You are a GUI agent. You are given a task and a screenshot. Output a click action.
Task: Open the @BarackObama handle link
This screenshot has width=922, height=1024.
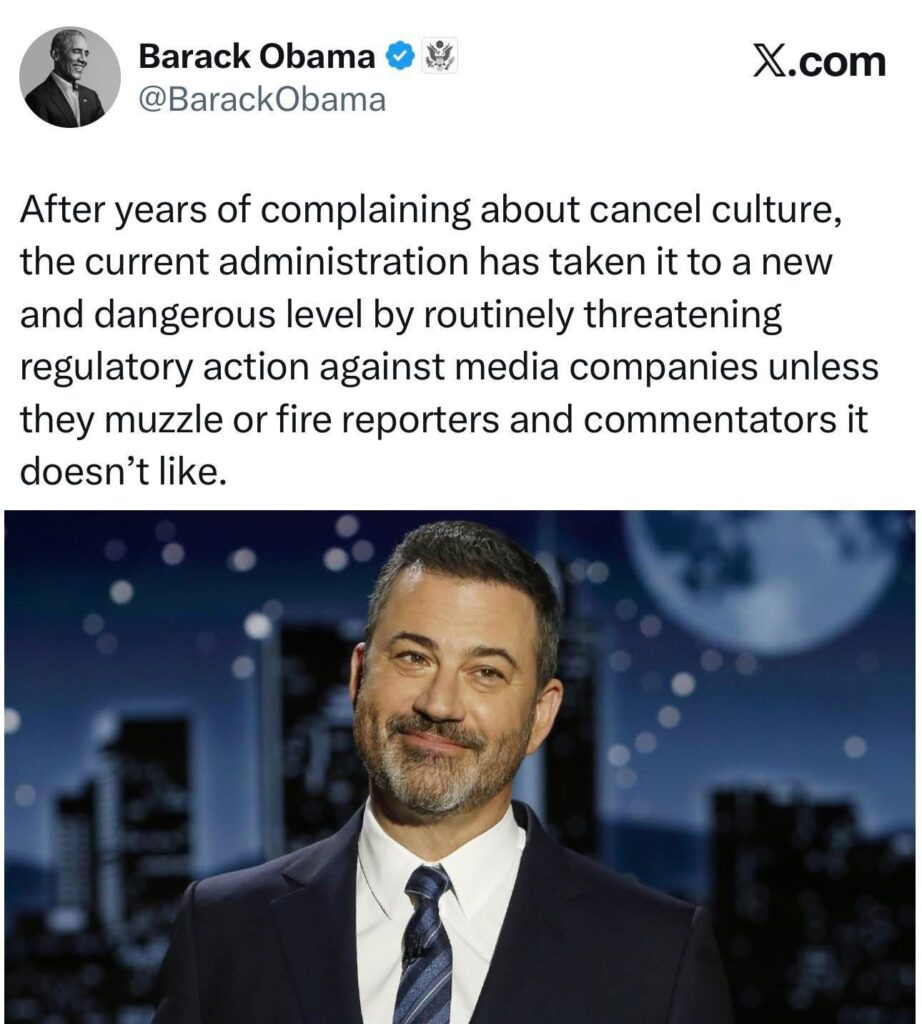click(262, 100)
